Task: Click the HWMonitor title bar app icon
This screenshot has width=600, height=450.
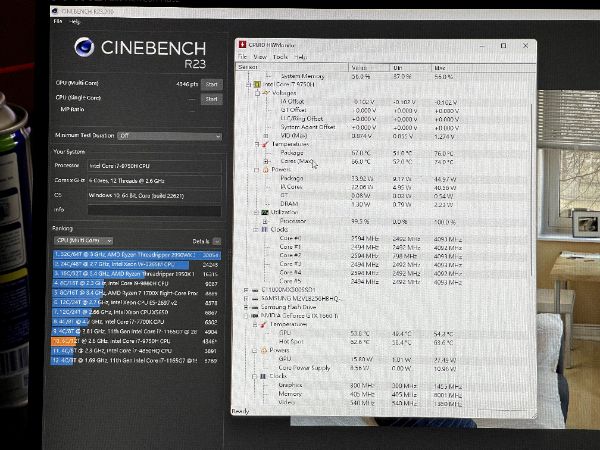Action: pos(242,44)
